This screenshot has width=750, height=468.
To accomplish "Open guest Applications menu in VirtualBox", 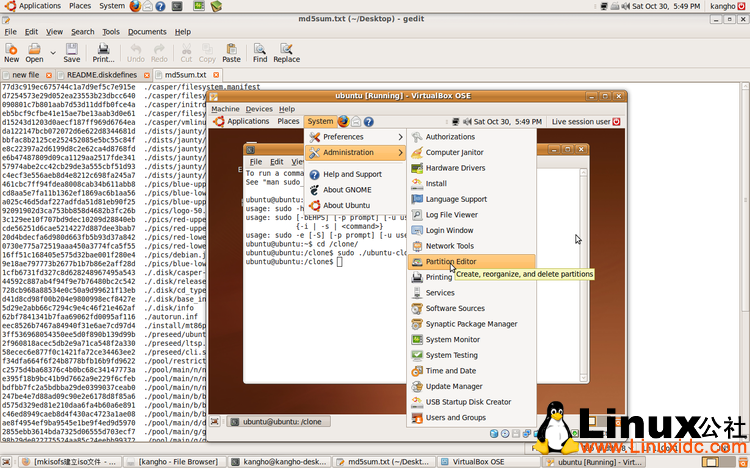I will [x=243, y=122].
